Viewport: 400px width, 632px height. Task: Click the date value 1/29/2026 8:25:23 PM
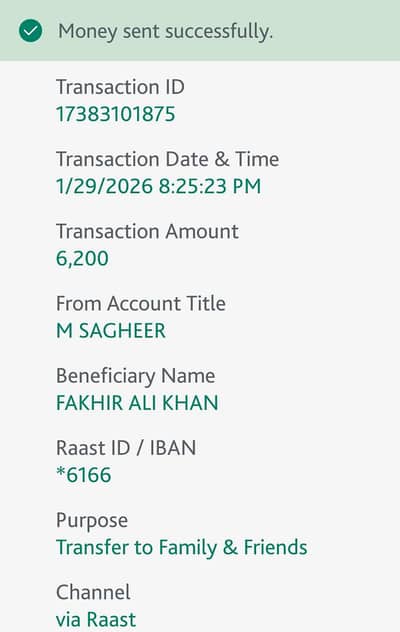(x=158, y=186)
